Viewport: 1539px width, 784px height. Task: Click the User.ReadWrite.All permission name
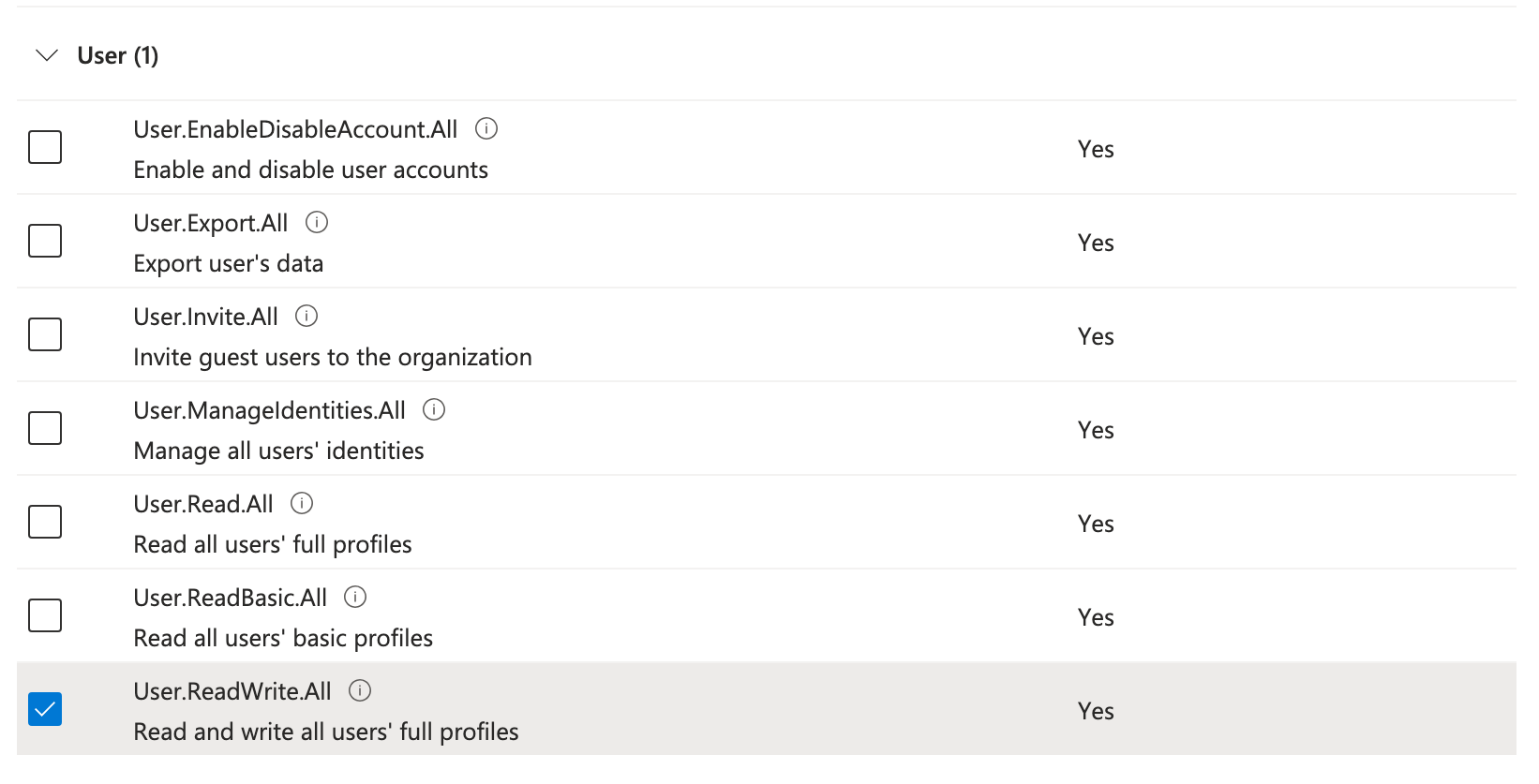click(x=232, y=691)
